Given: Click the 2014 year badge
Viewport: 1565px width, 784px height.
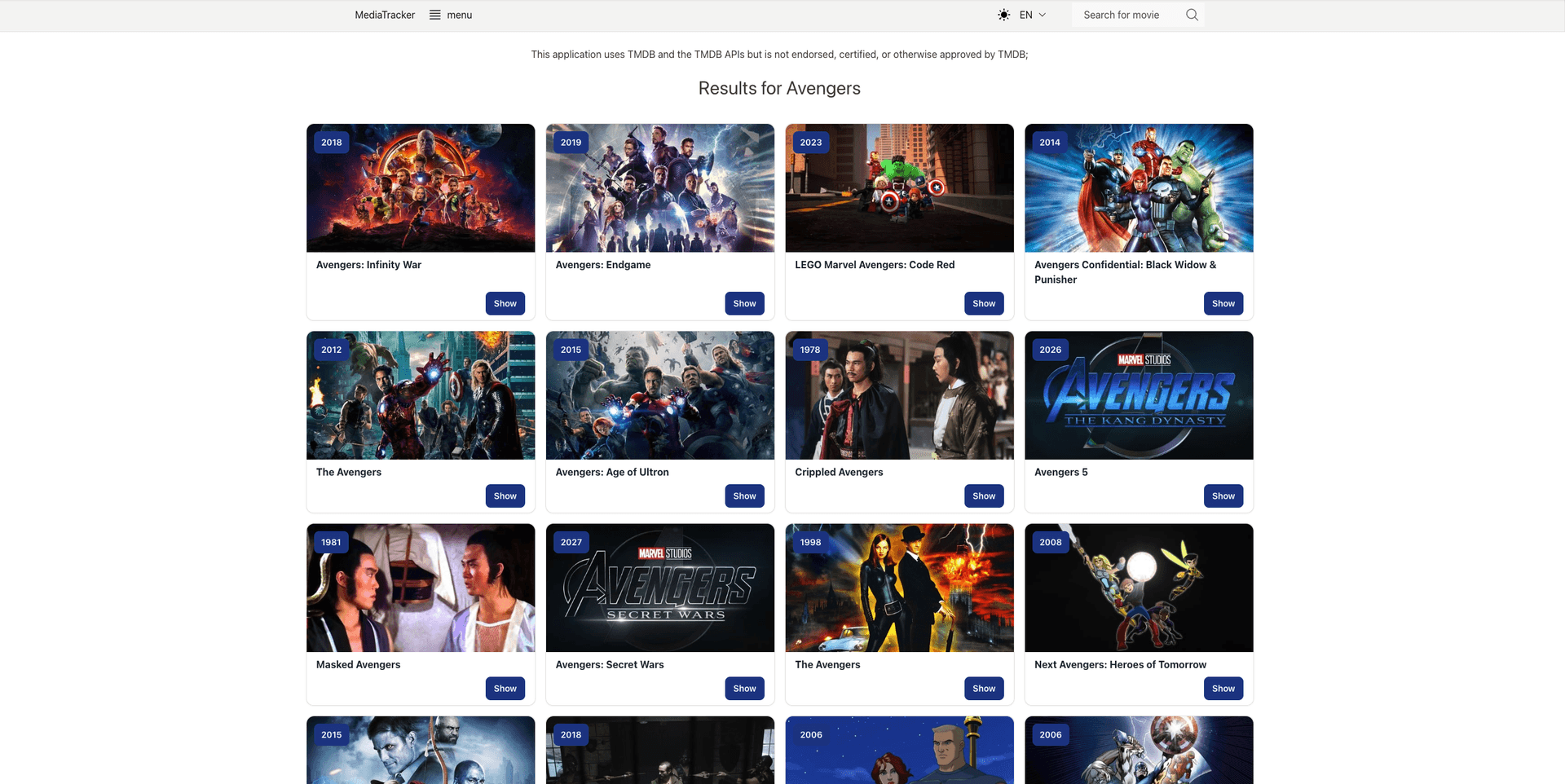Looking at the screenshot, I should click(1050, 143).
